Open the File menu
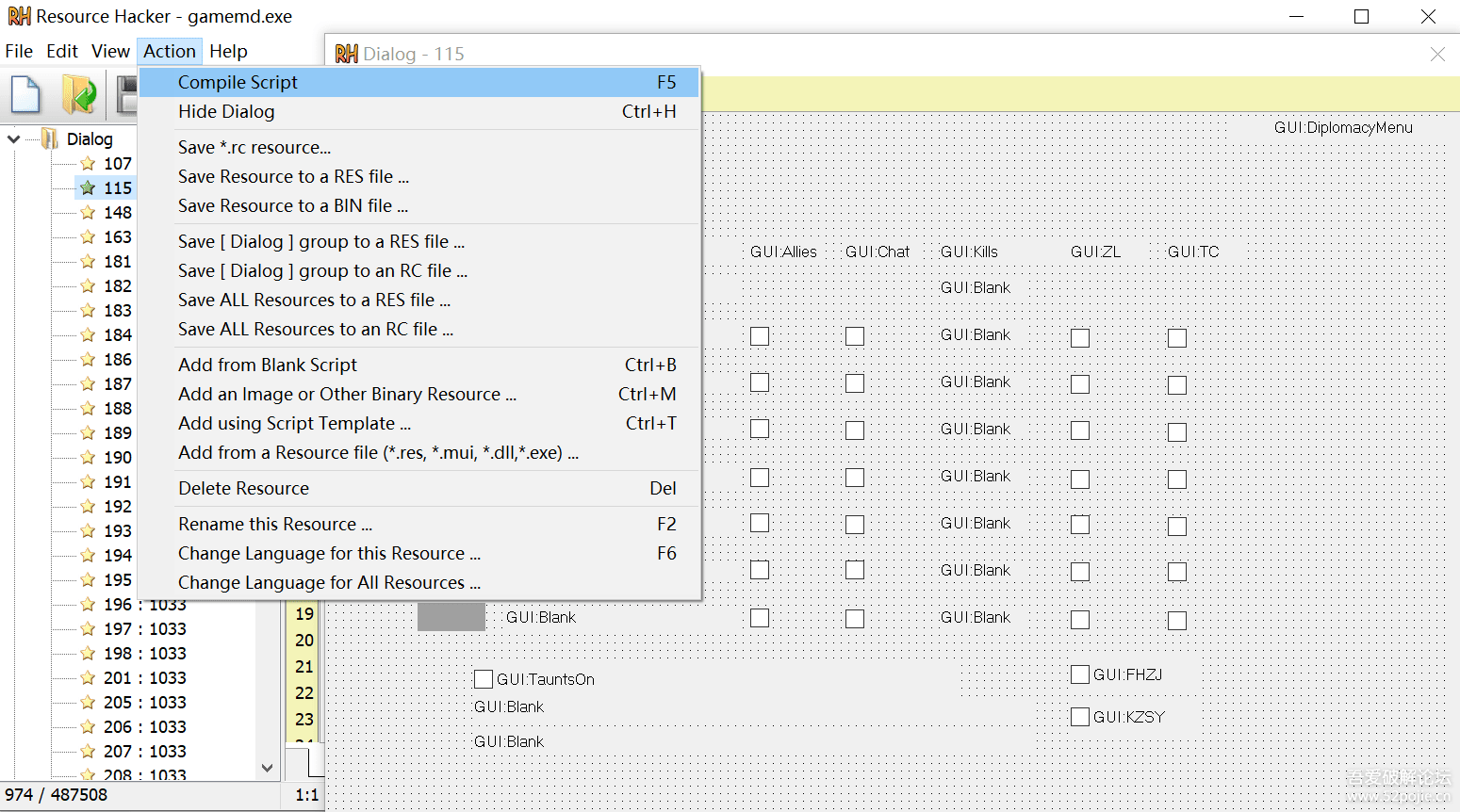This screenshot has width=1460, height=812. [x=19, y=51]
